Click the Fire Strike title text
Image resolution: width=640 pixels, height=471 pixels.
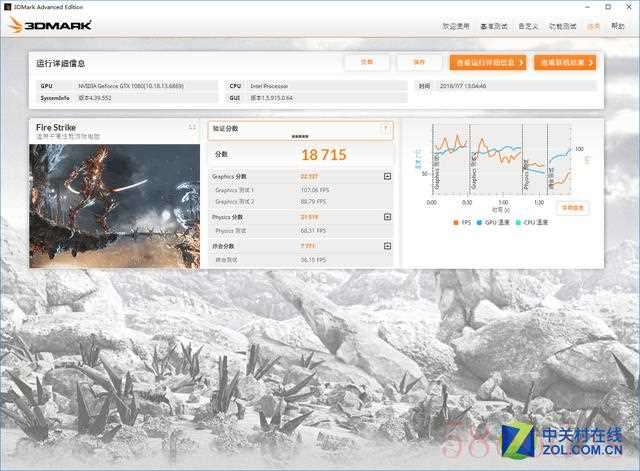(56, 127)
